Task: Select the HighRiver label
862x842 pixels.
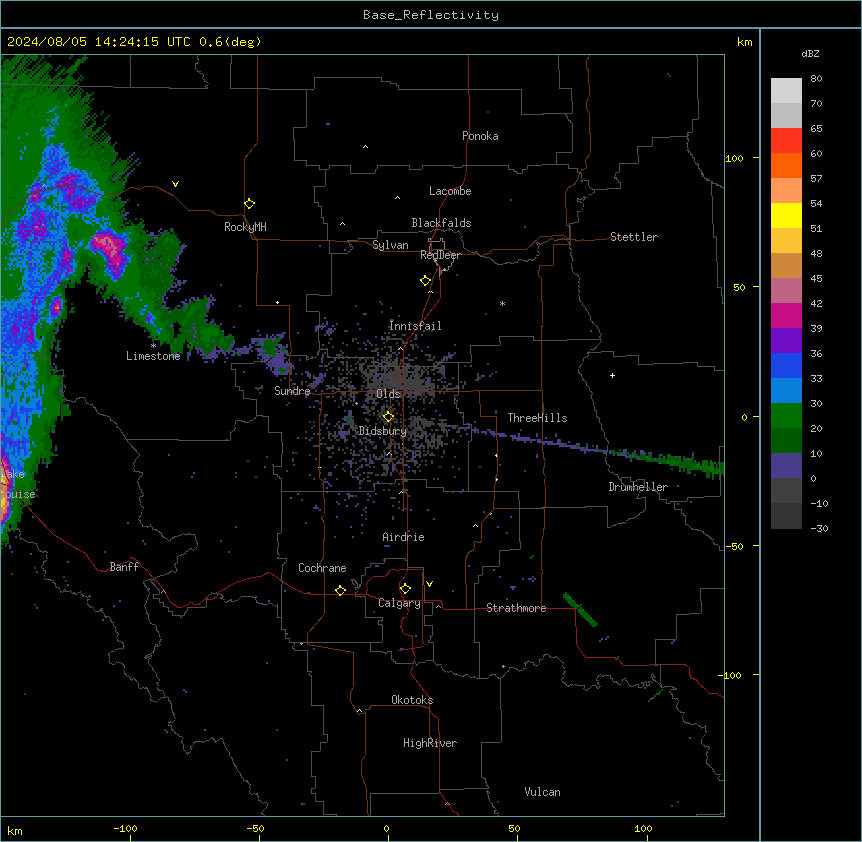Action: click(x=430, y=743)
